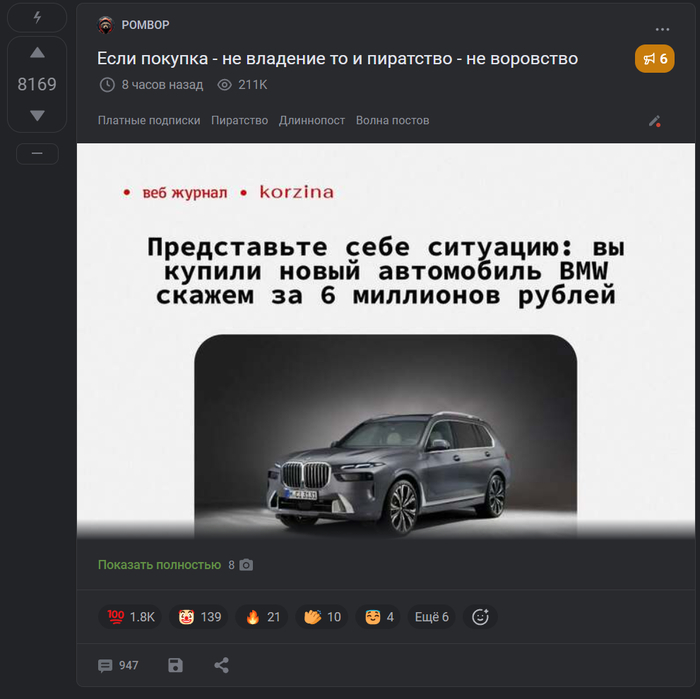Downvote the post with the down arrow

coord(37,116)
